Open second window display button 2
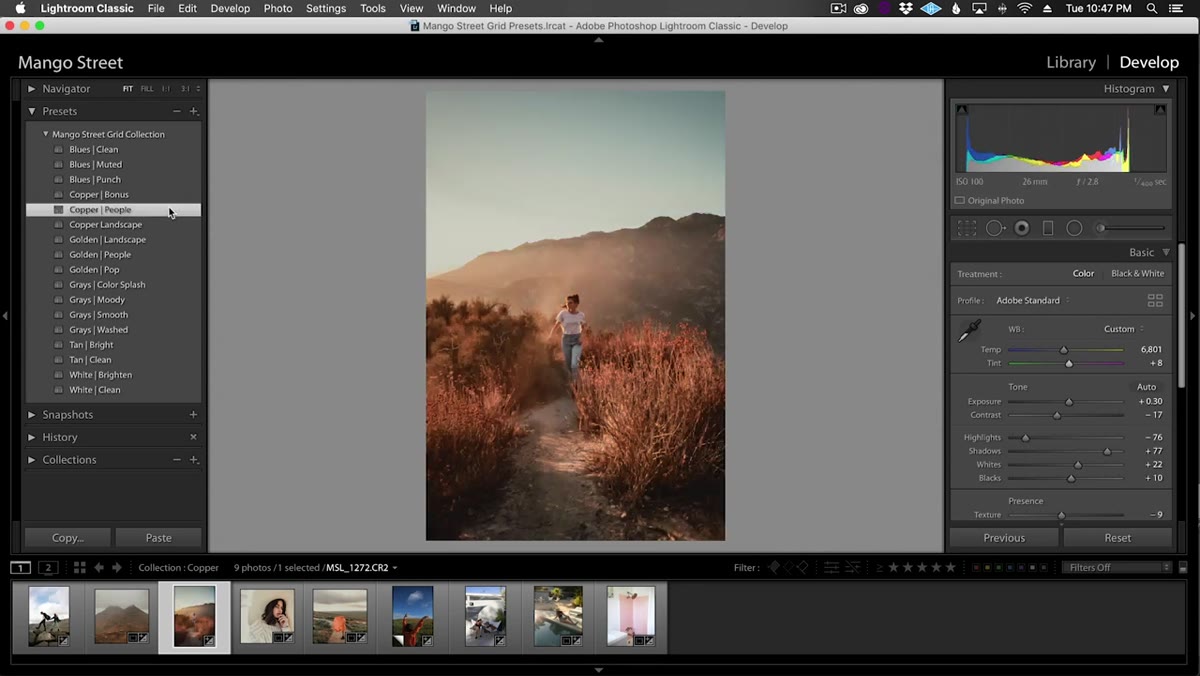The width and height of the screenshot is (1200, 676). (48, 567)
